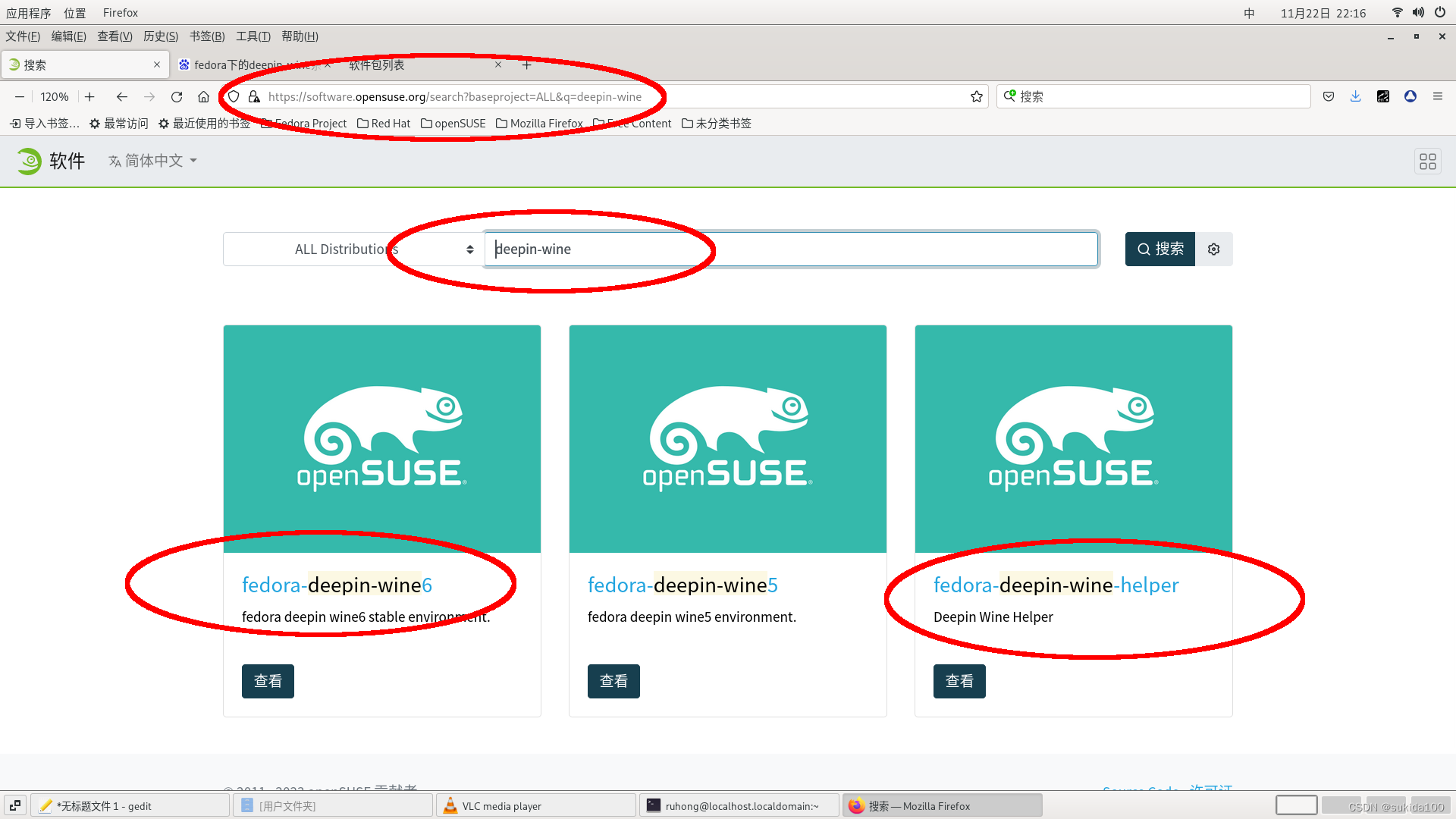
Task: Click tracking protection shield icon
Action: [x=234, y=96]
